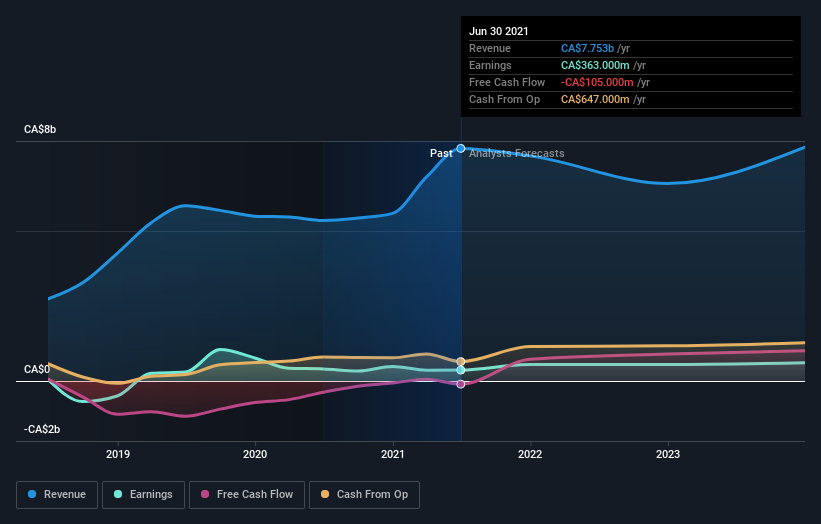Image resolution: width=821 pixels, height=524 pixels.
Task: Click the 2019 x-axis label
Action: tap(118, 454)
